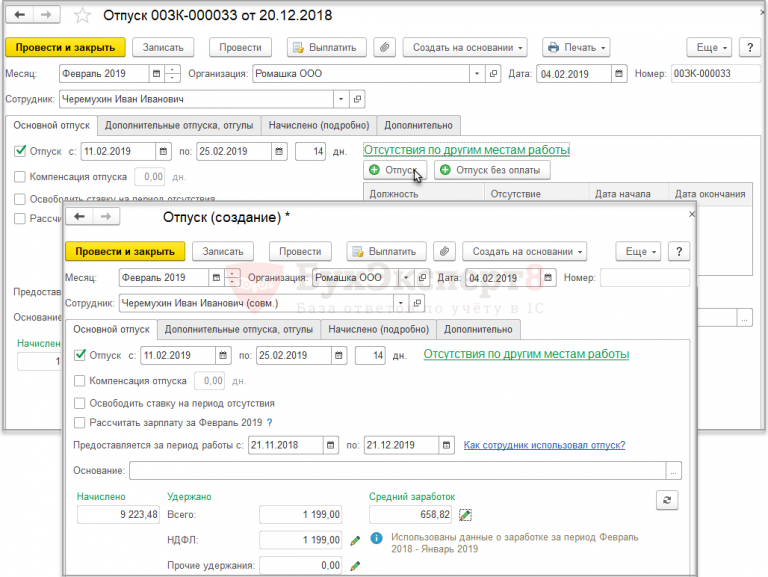Open end date 25.02.2019 calendar in Отпуск (создание)
The image size is (768, 577).
pos(338,355)
